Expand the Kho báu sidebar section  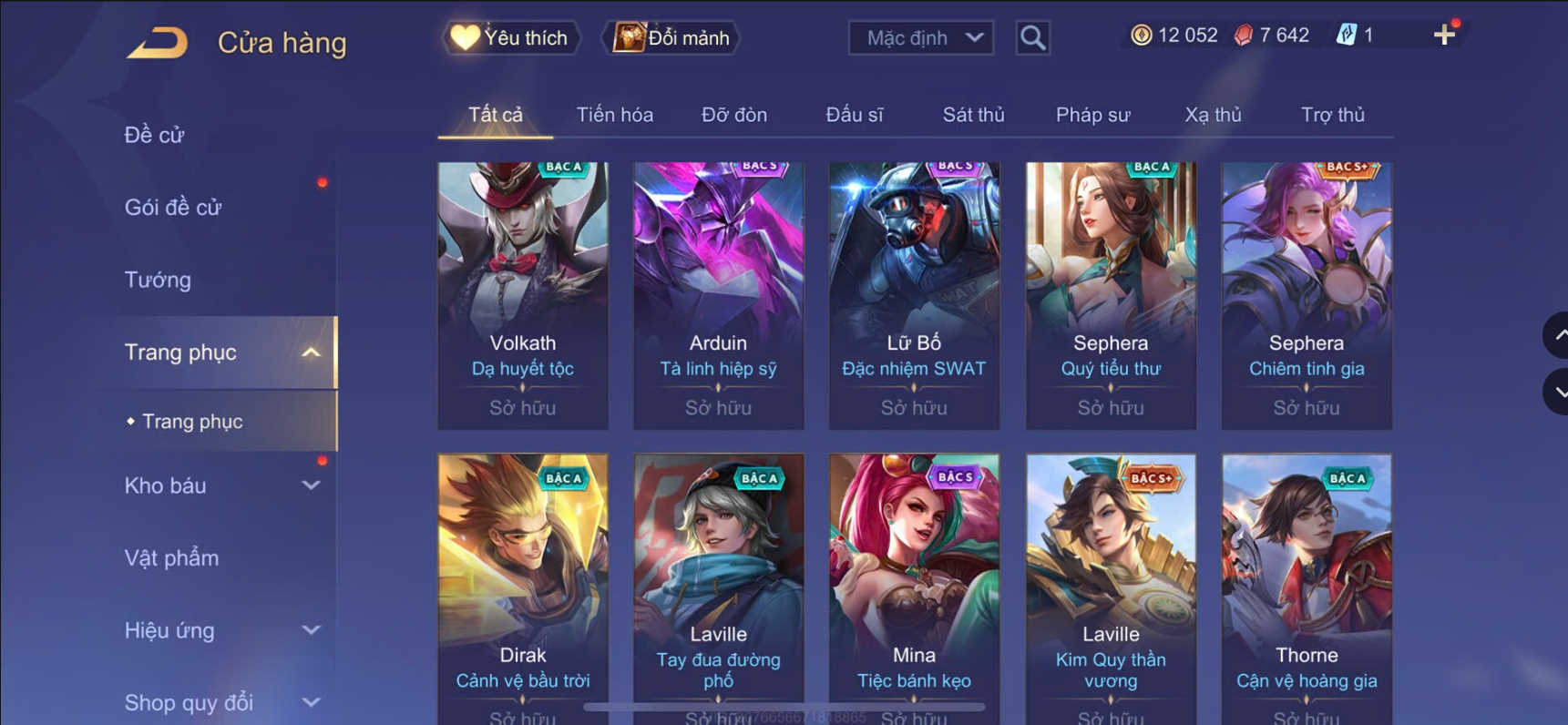point(311,485)
